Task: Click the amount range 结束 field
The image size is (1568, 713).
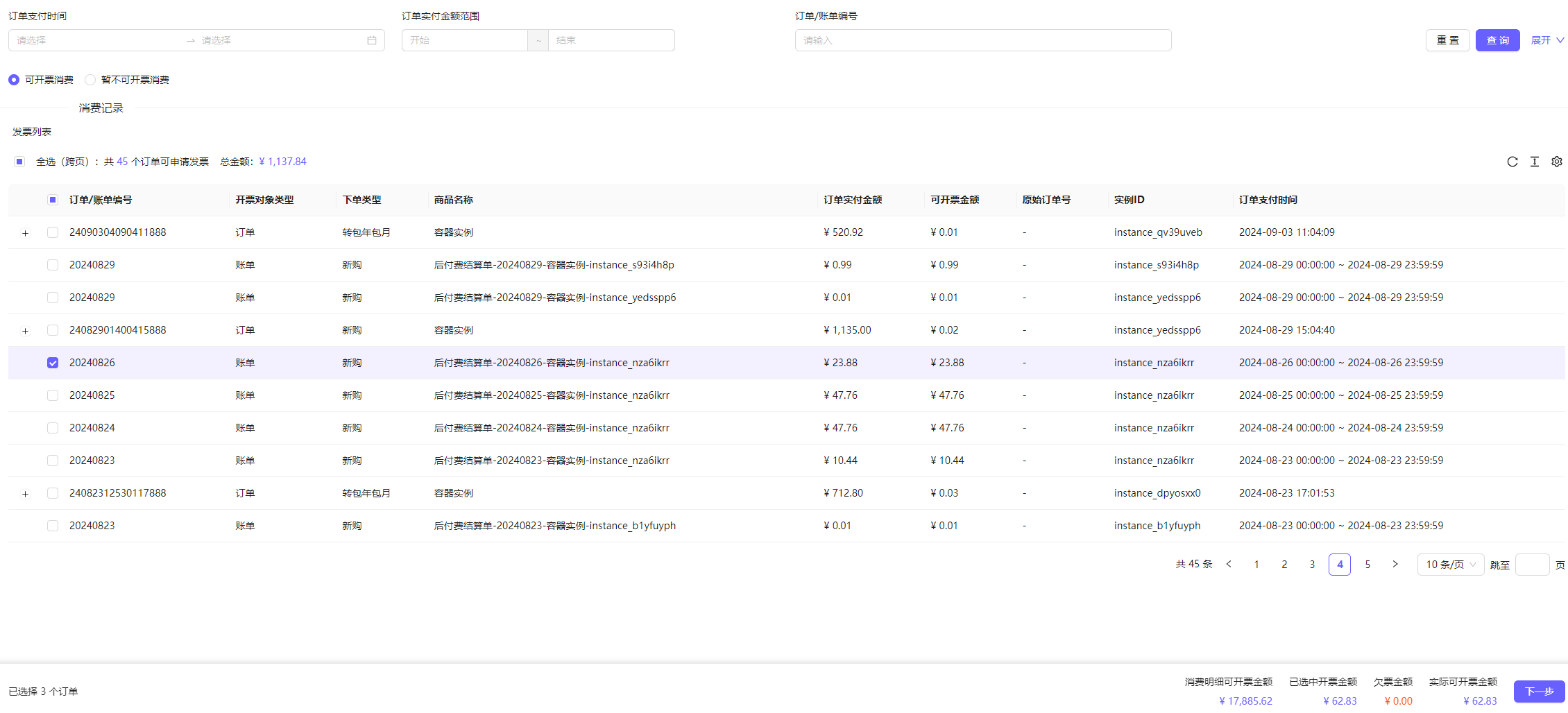Action: (x=611, y=40)
